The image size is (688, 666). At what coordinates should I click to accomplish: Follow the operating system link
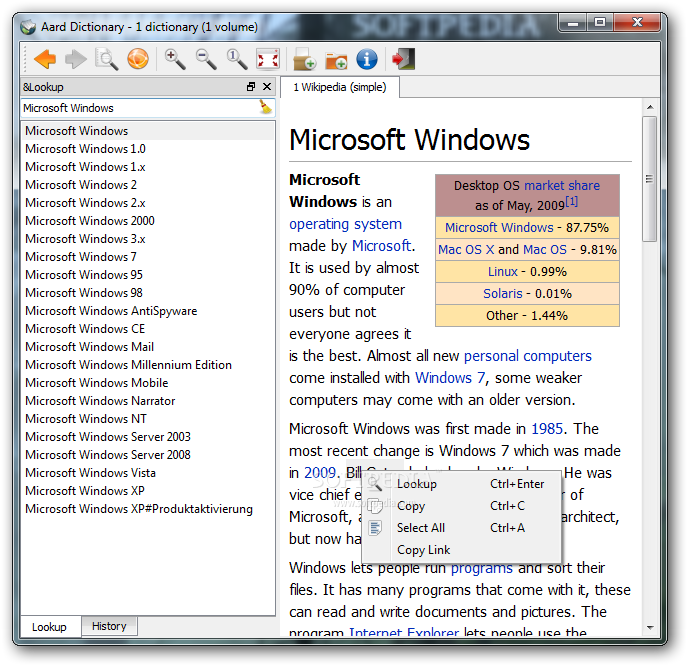345,224
